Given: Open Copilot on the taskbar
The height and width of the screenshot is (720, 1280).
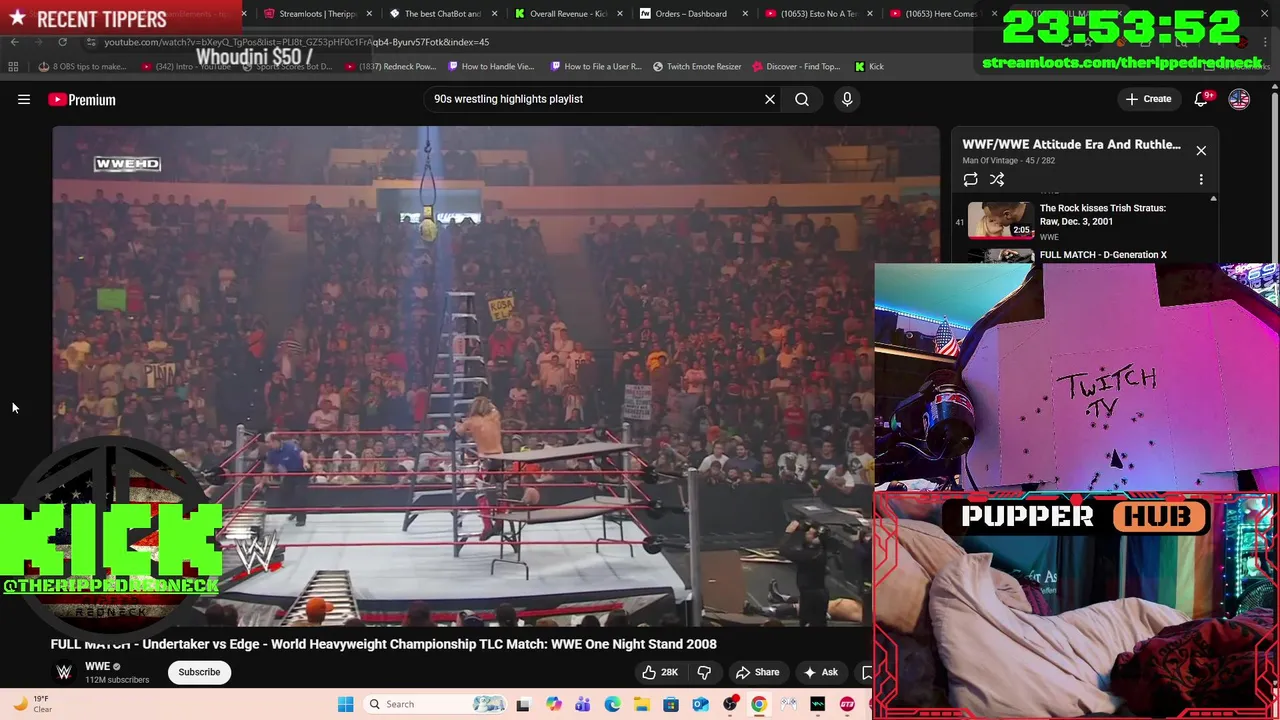Looking at the screenshot, I should (553, 704).
